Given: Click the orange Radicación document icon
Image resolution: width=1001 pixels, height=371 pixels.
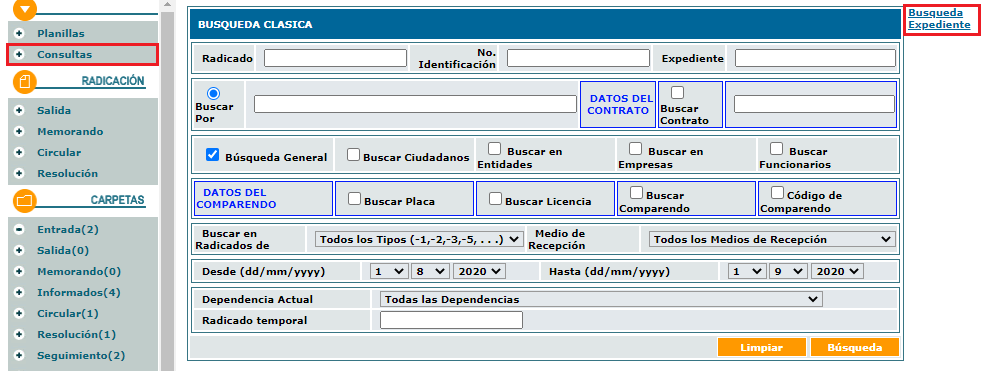Looking at the screenshot, I should [x=25, y=81].
